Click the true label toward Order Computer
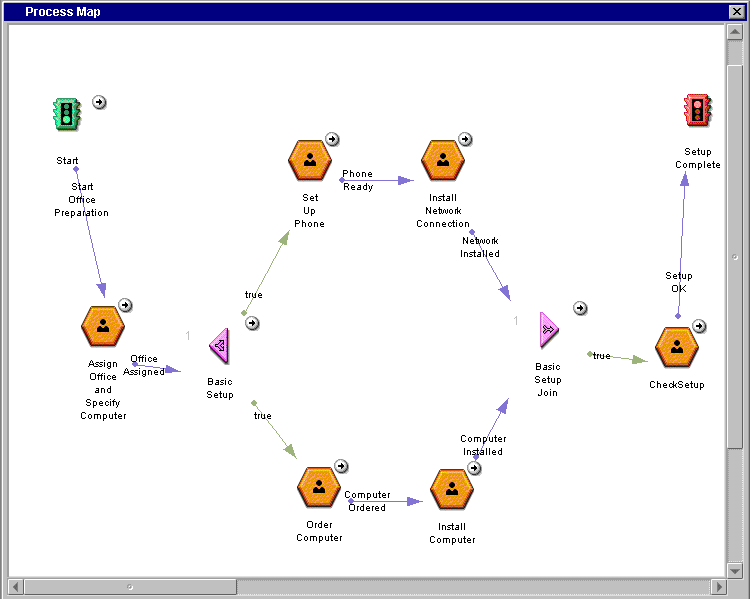750x599 pixels. pos(263,416)
